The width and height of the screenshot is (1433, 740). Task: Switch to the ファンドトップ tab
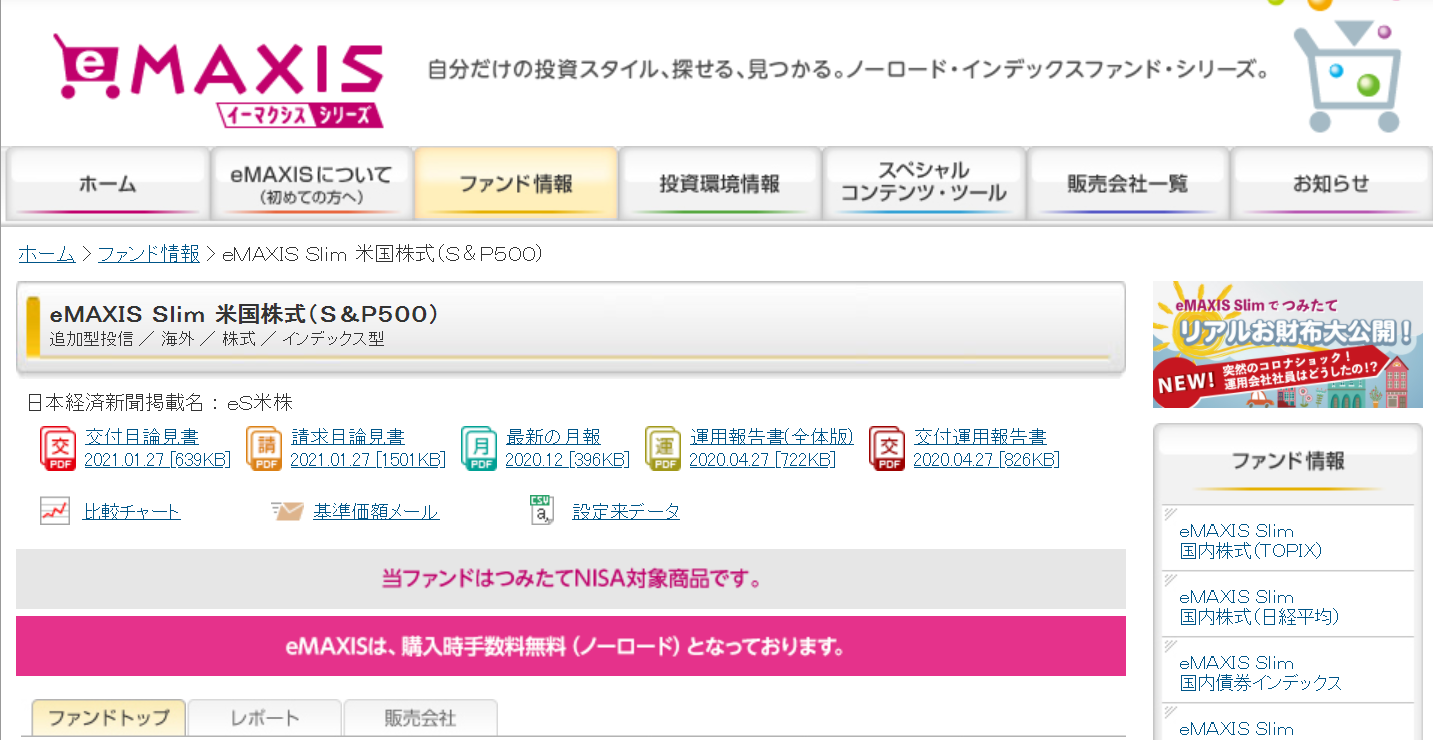[x=109, y=718]
